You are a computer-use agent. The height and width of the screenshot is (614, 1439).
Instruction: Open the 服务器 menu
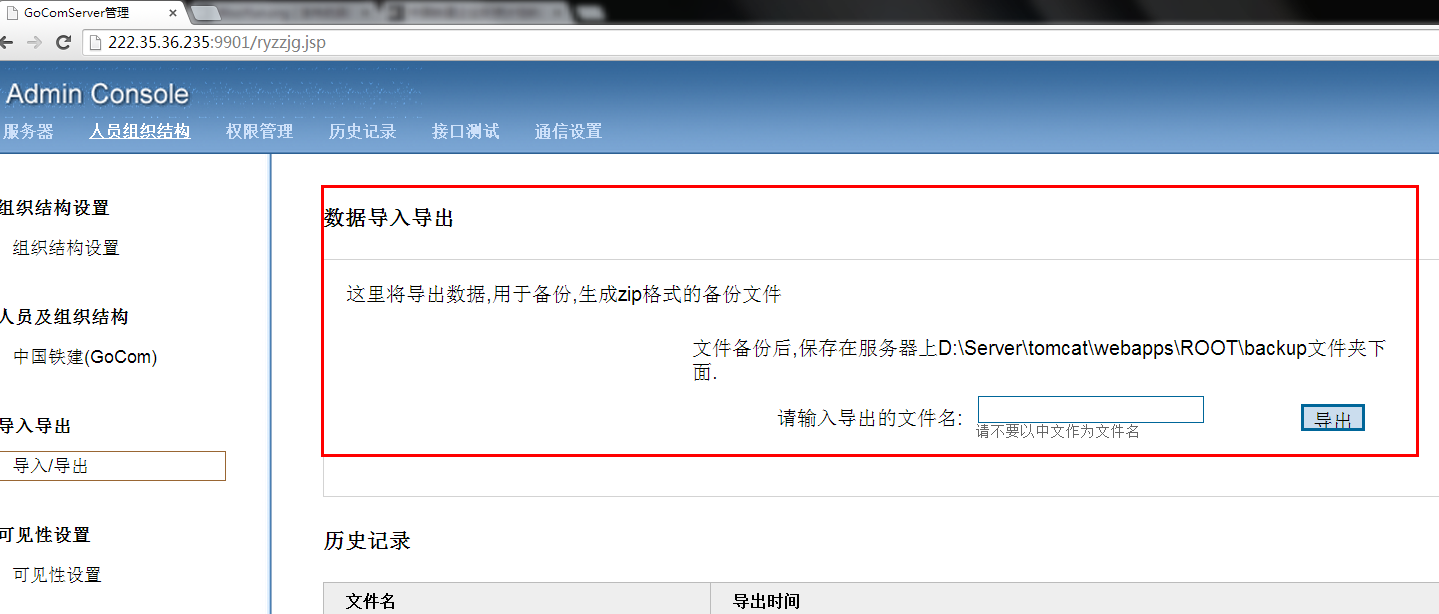pos(27,131)
